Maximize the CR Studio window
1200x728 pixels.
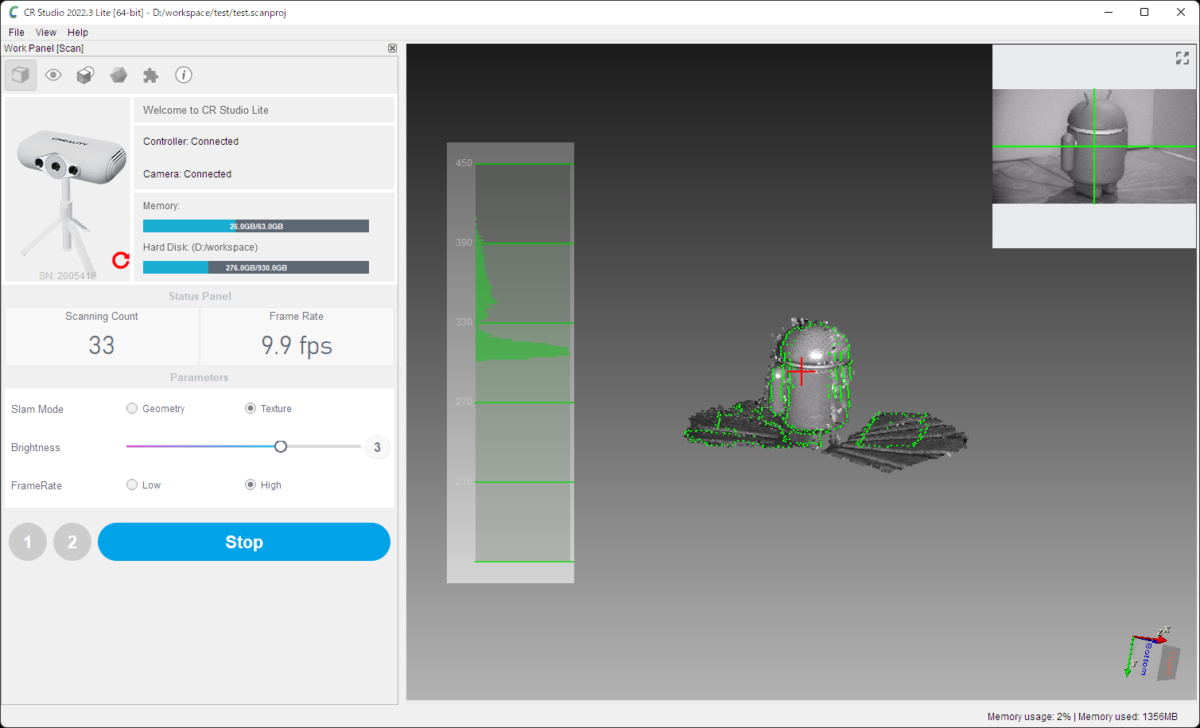click(x=1145, y=13)
